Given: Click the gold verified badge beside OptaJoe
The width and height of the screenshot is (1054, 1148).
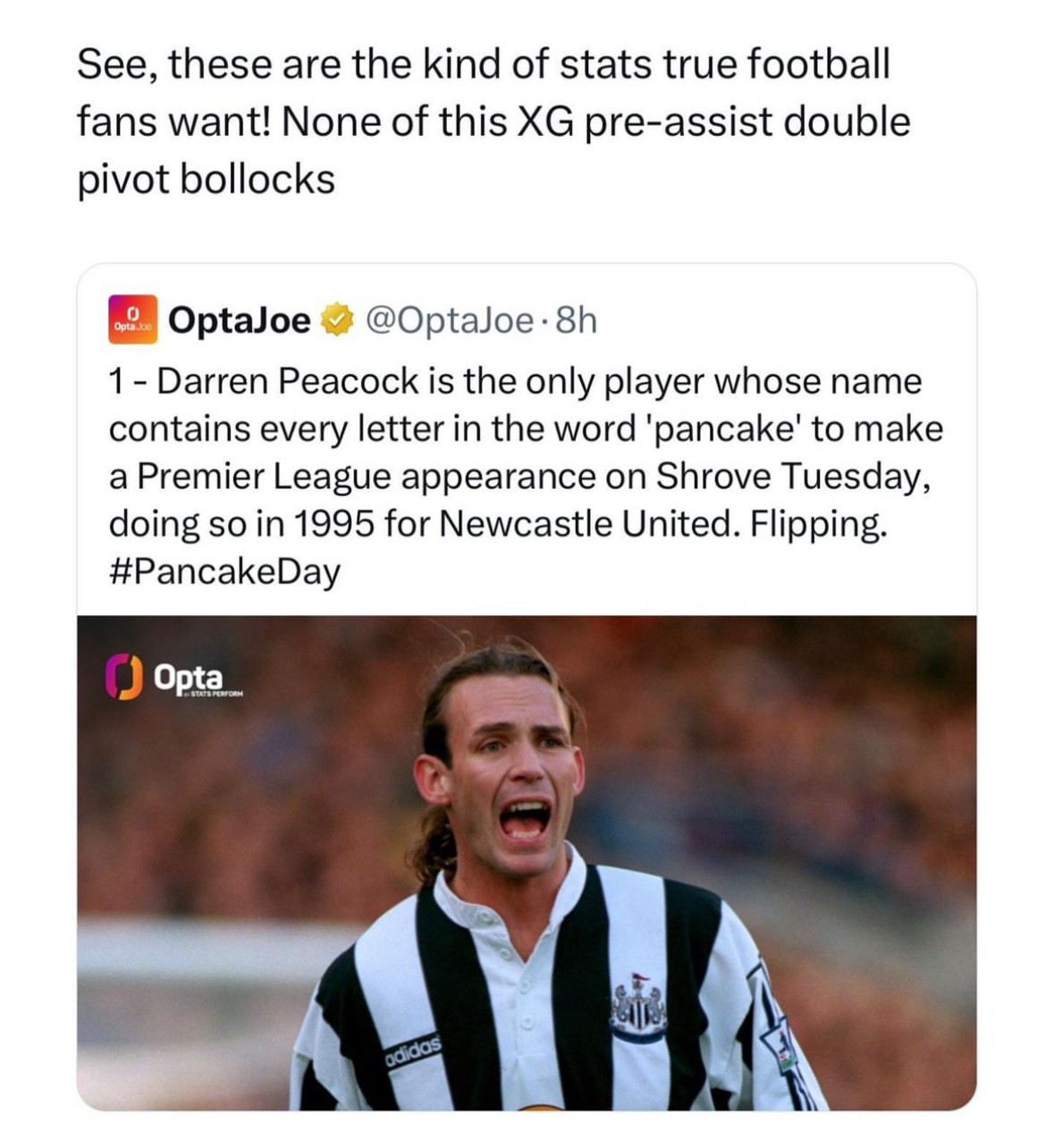Looking at the screenshot, I should (335, 319).
